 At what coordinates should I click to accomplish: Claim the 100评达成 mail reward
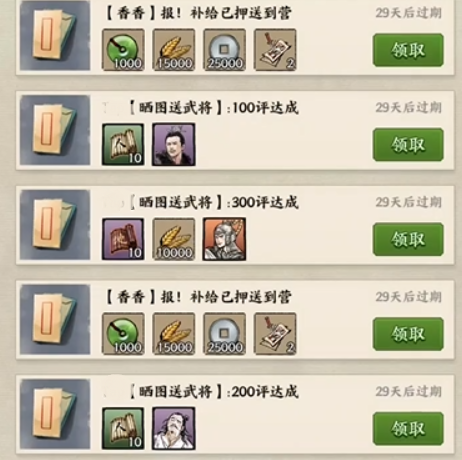coord(408,145)
